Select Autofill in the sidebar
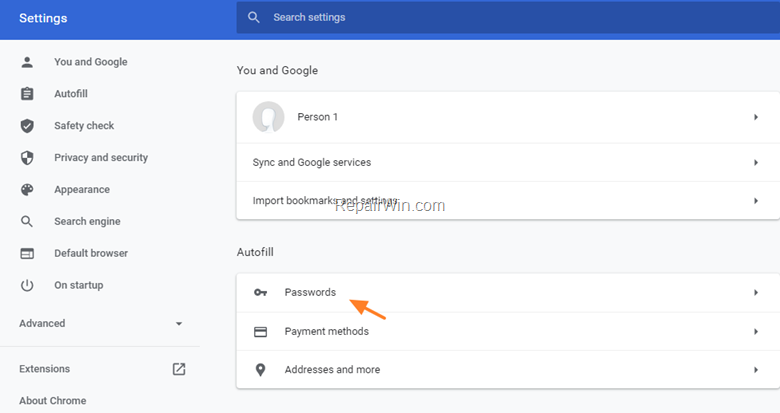The height and width of the screenshot is (413, 780). [x=71, y=94]
